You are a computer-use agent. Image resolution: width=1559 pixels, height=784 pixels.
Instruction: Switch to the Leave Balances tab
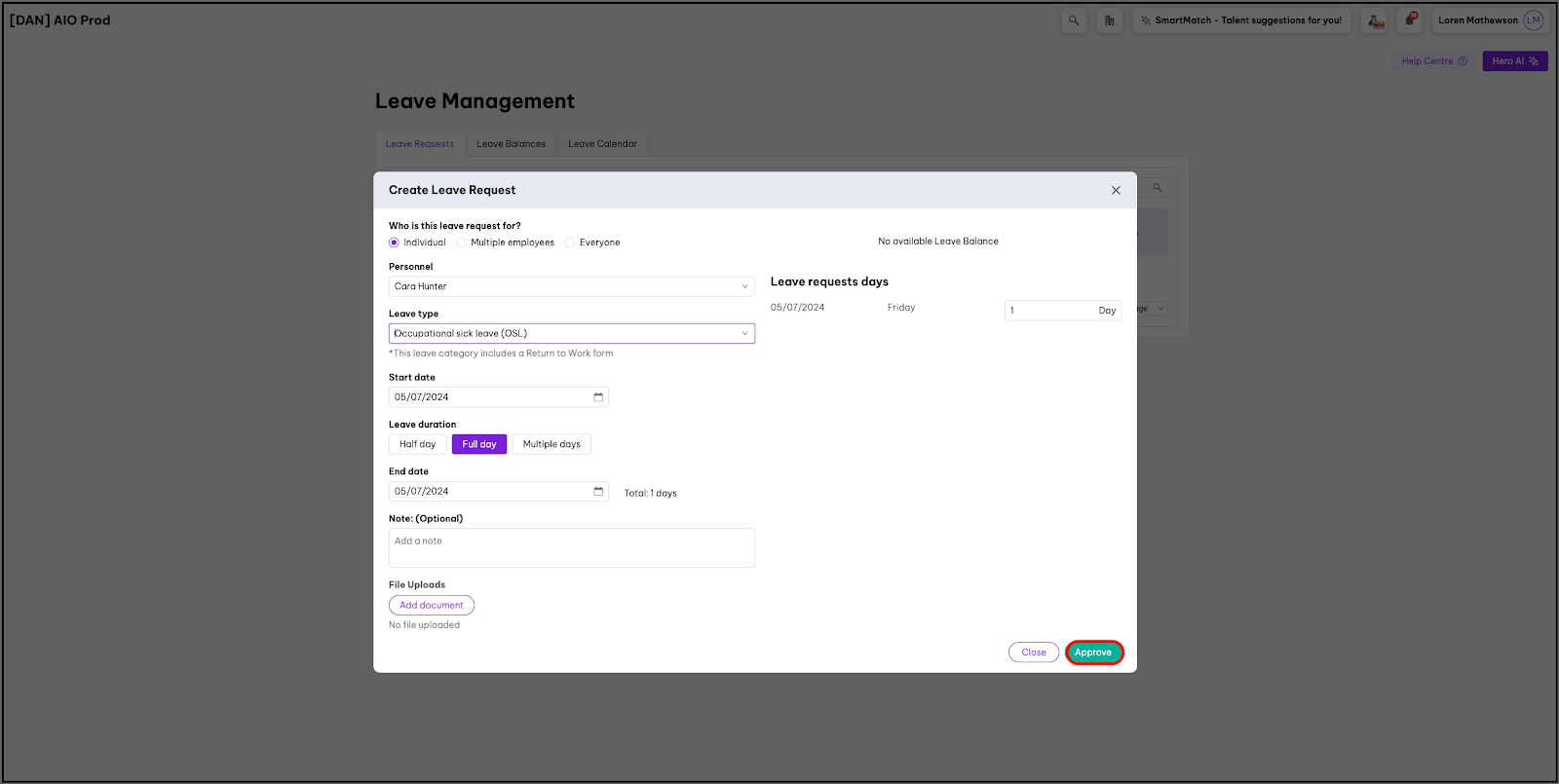tap(511, 144)
